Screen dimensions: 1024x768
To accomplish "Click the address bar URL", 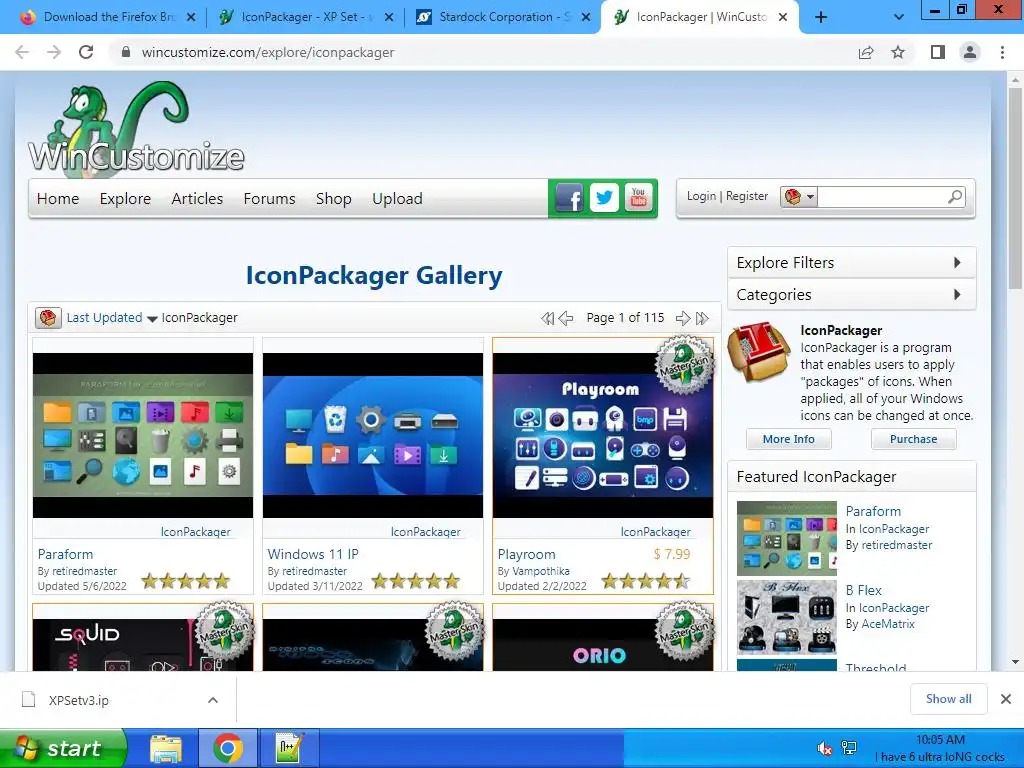I will pyautogui.click(x=268, y=52).
